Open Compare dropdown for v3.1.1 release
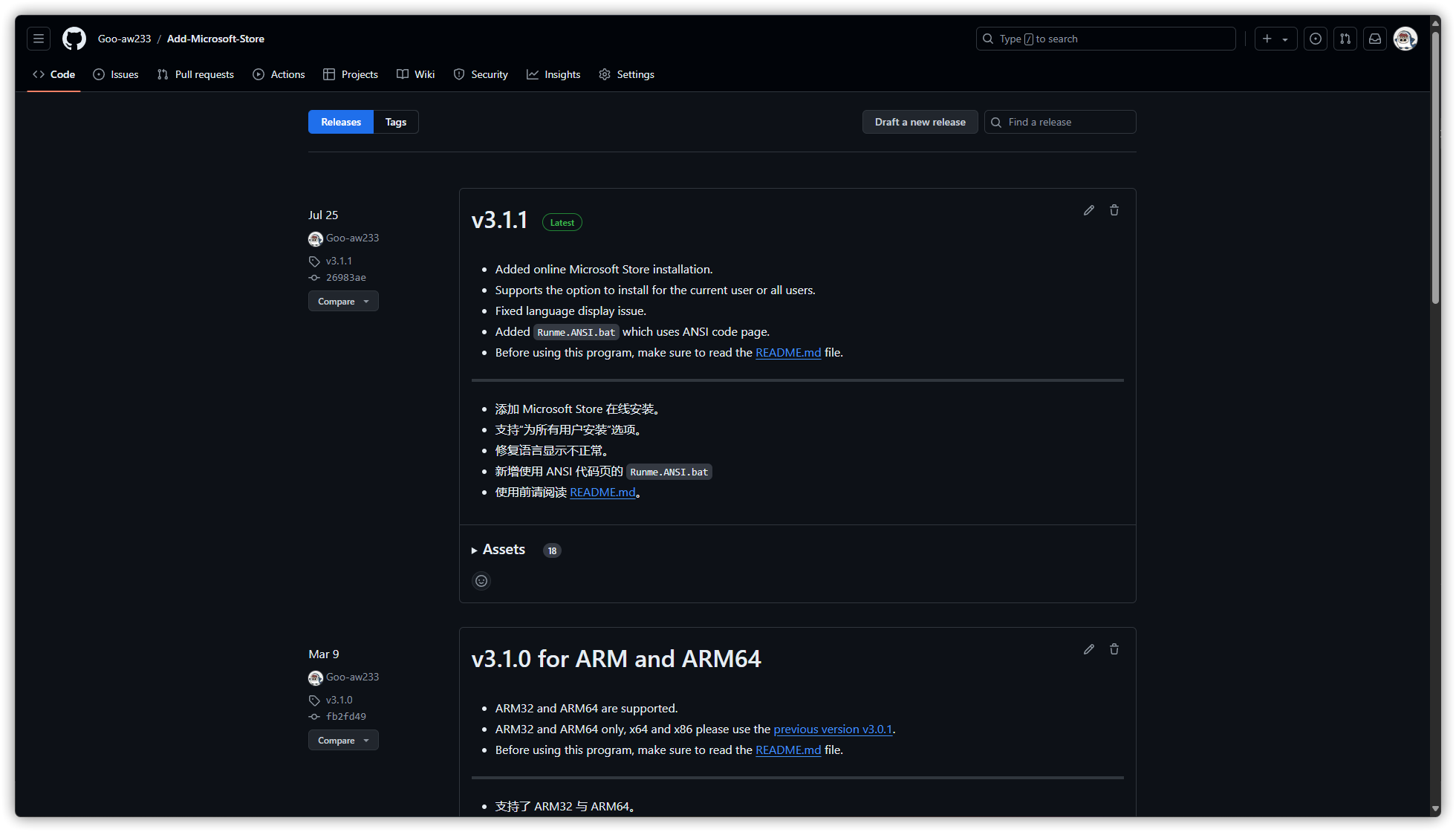Viewport: 1456px width, 832px height. pyautogui.click(x=343, y=301)
